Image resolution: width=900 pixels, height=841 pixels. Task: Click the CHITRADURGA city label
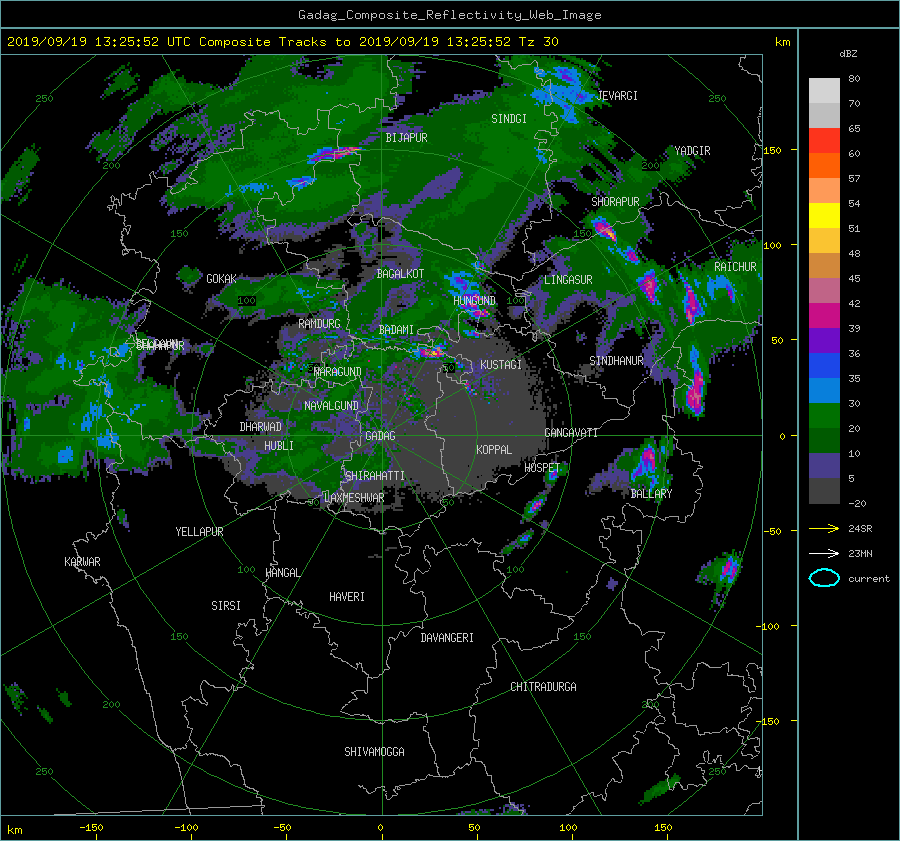pyautogui.click(x=544, y=687)
